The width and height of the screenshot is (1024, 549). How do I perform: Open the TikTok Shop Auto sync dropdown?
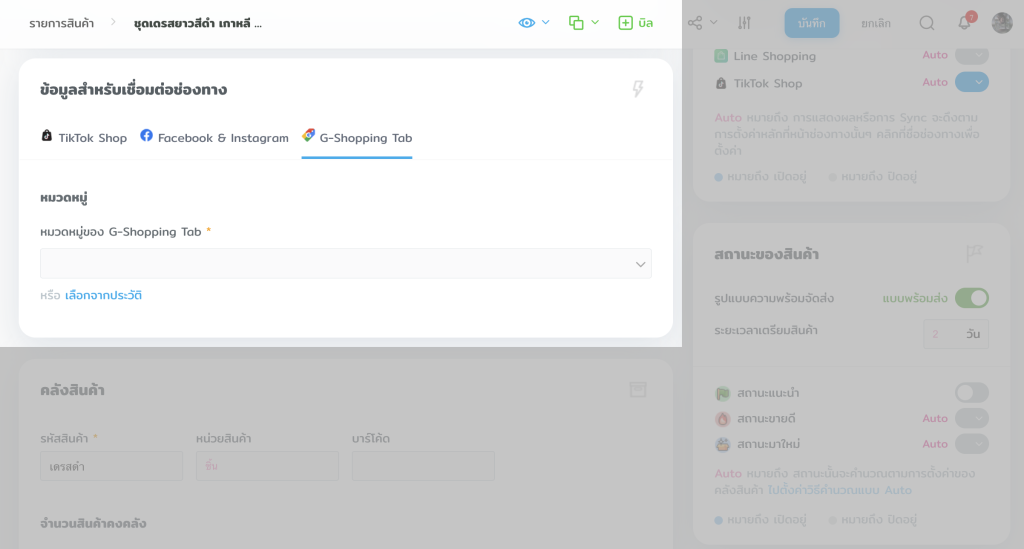coord(971,82)
